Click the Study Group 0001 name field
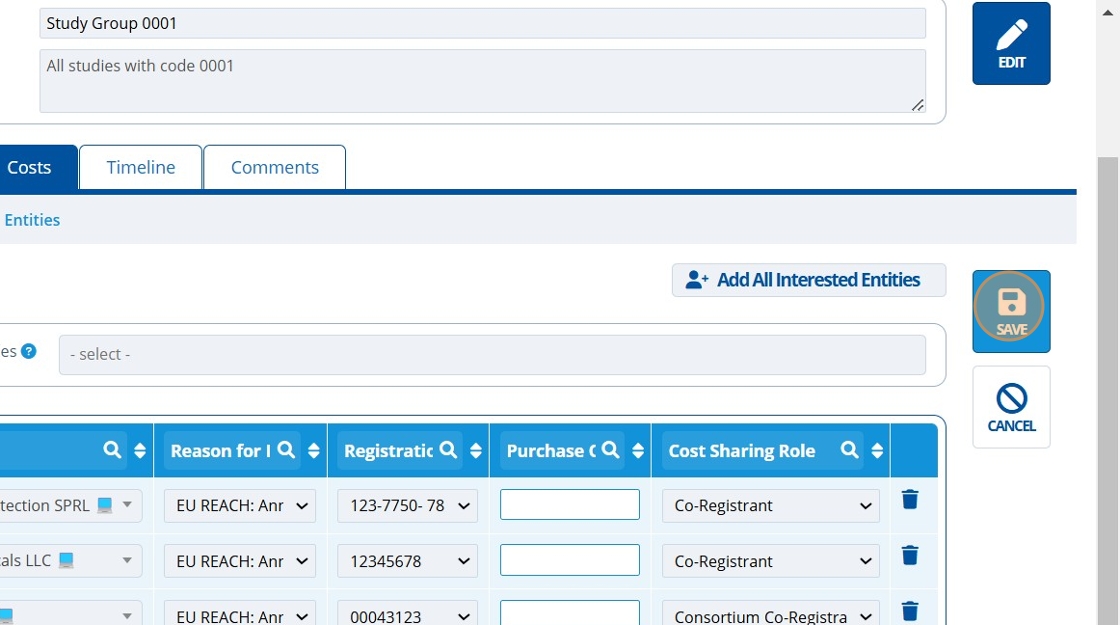1120x625 pixels. pyautogui.click(x=482, y=24)
